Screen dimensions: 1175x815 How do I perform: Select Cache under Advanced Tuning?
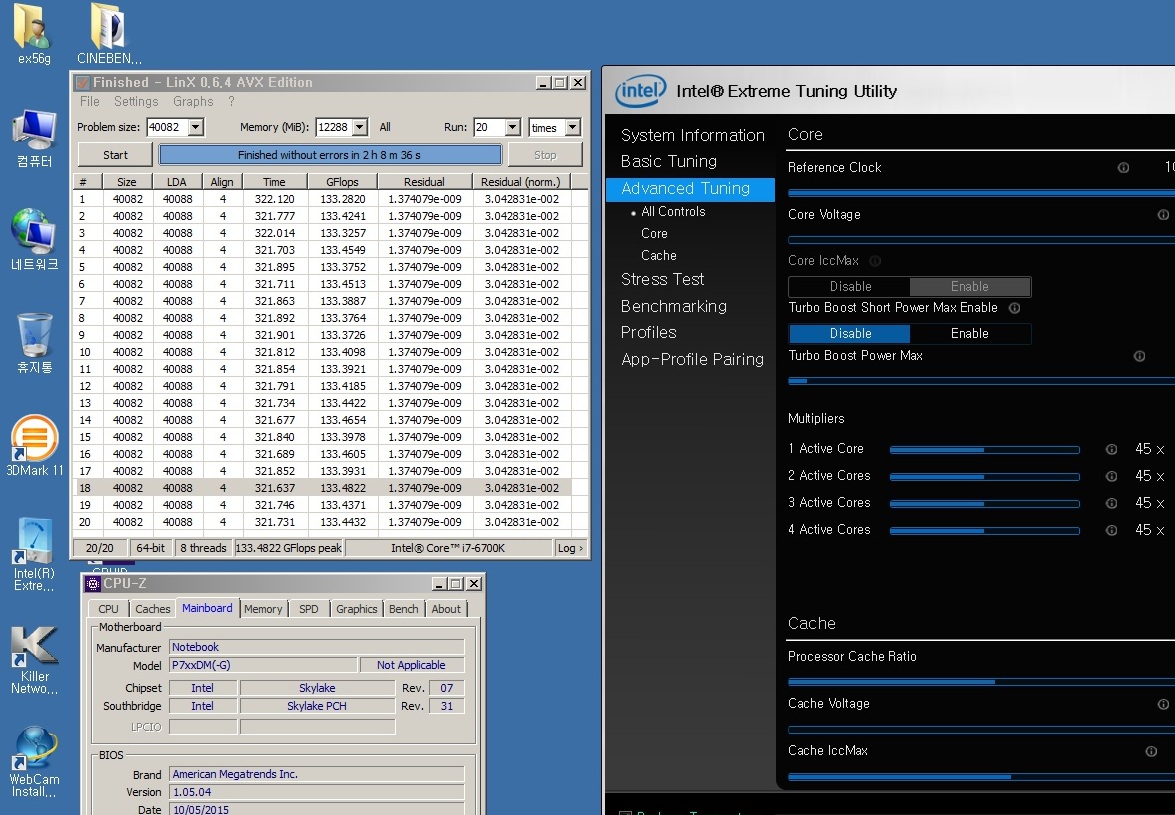point(659,255)
